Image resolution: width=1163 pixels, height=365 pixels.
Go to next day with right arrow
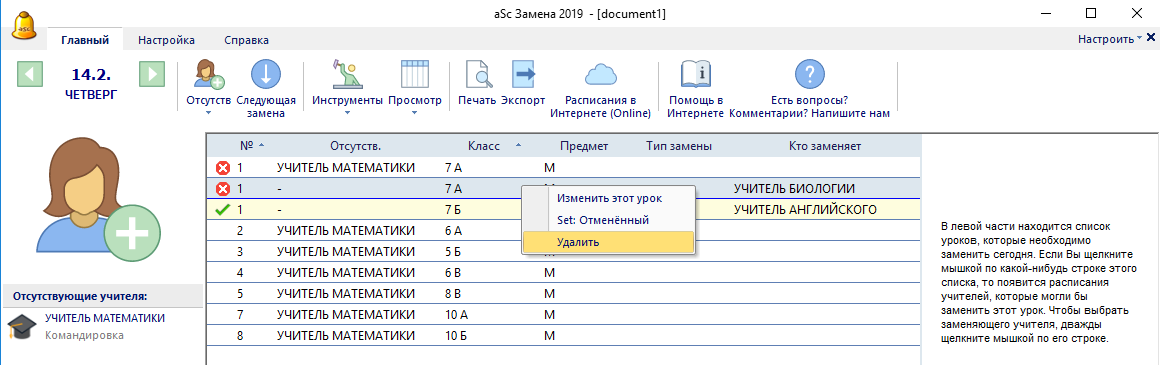pos(151,75)
